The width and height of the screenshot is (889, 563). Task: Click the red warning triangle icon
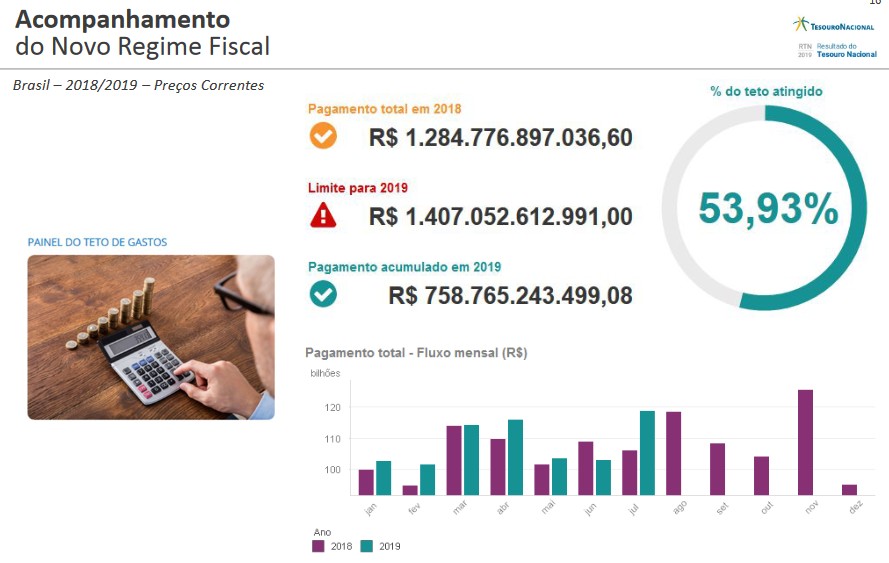pos(323,214)
